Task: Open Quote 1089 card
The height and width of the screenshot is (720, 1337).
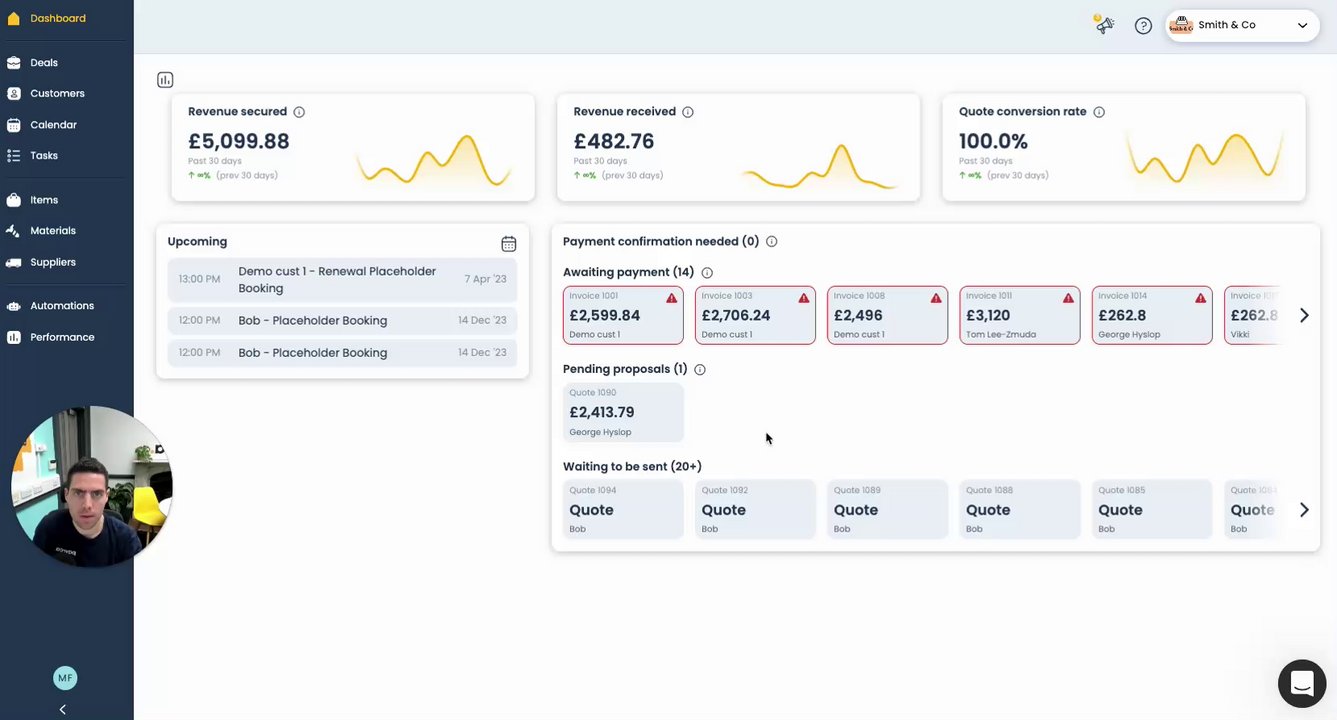Action: (887, 510)
